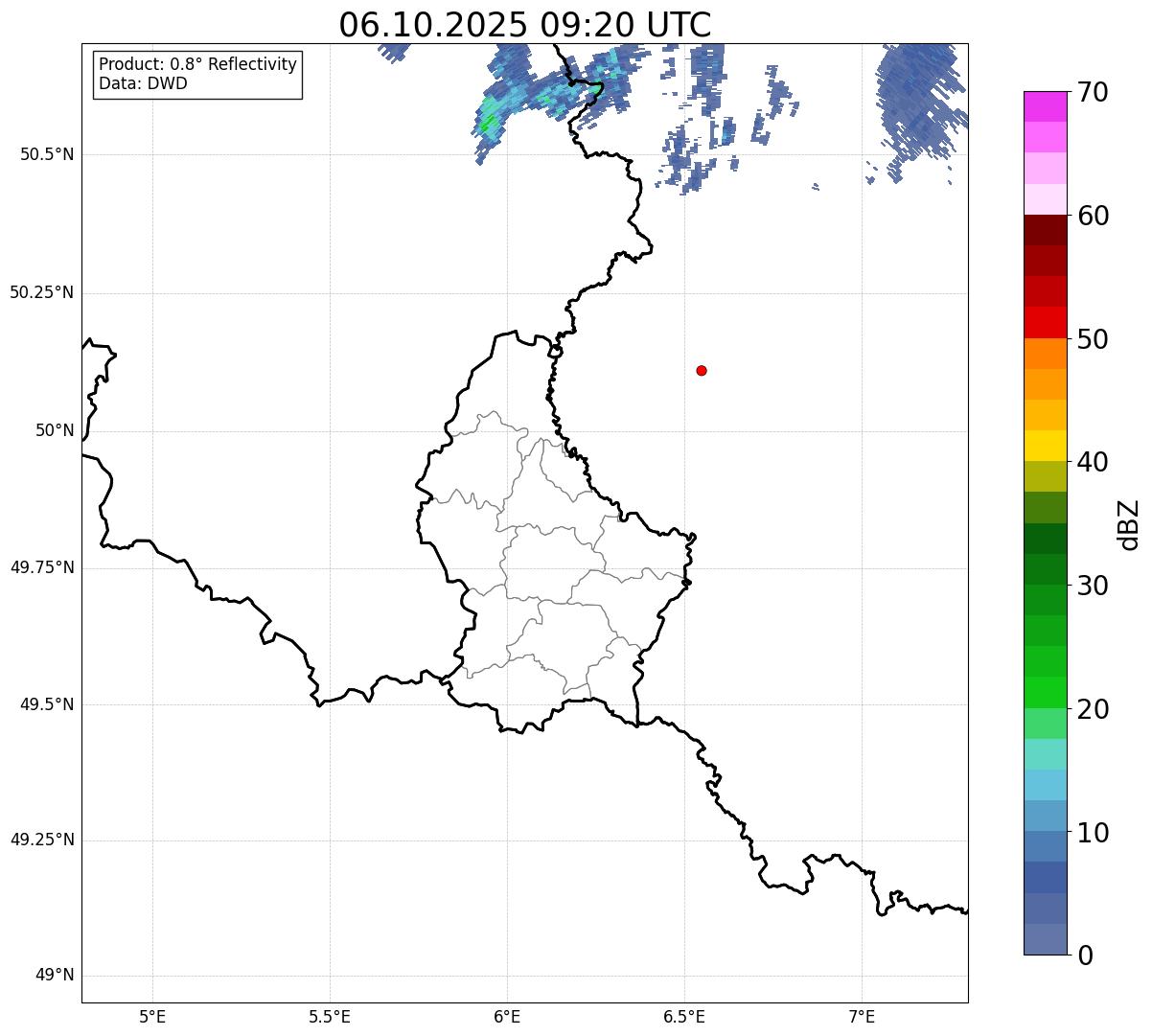Pick the dark maroon swatch just below 60 dBZ

[x=1045, y=230]
